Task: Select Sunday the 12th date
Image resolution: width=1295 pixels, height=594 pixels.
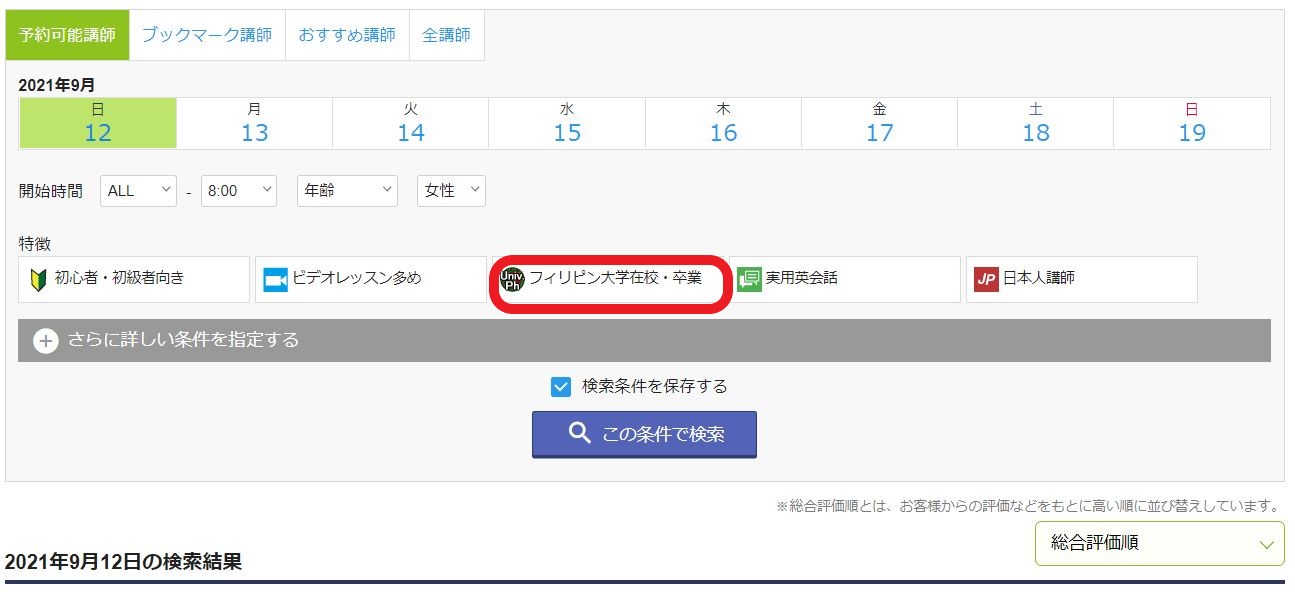Action: pos(98,123)
